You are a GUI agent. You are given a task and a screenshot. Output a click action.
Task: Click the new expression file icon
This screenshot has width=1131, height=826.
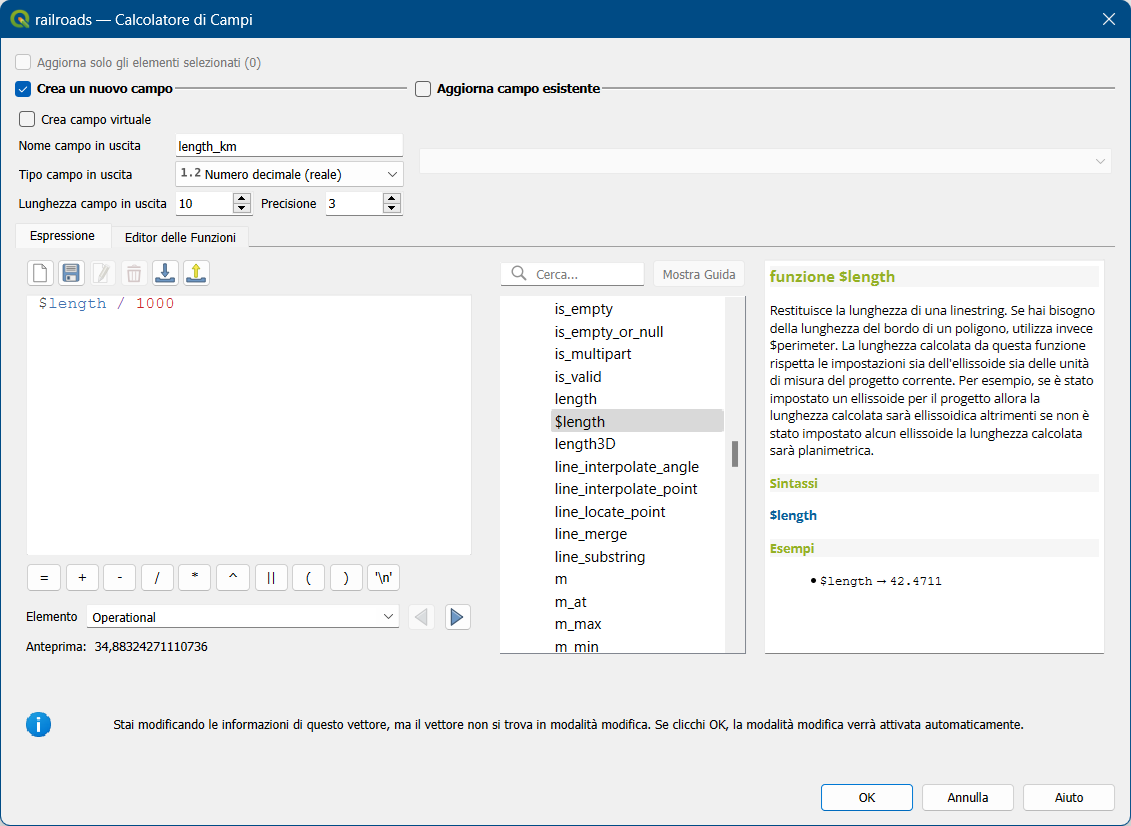(40, 273)
